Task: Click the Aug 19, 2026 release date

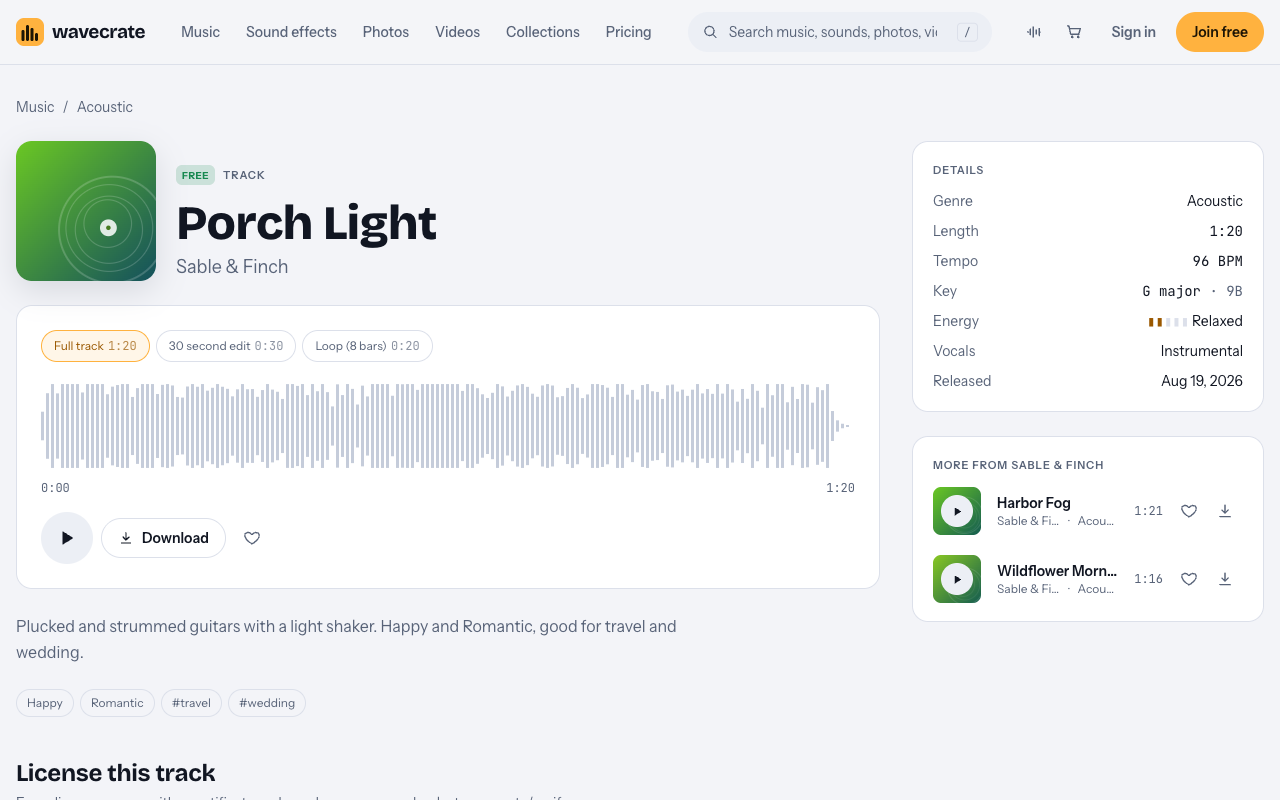Action: point(1202,381)
